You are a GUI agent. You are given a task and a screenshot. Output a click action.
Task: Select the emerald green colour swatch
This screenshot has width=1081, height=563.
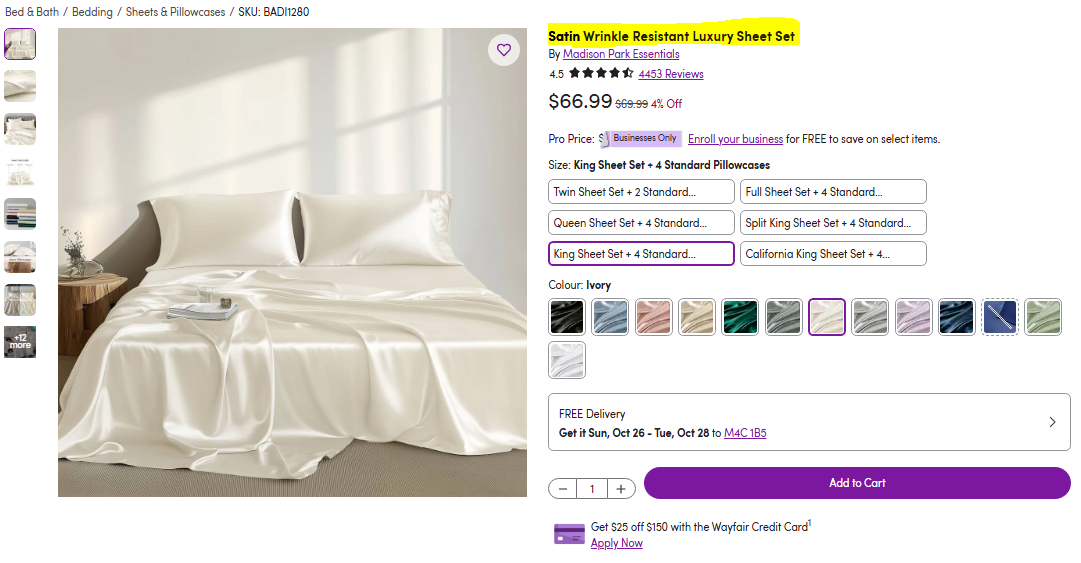(x=740, y=317)
